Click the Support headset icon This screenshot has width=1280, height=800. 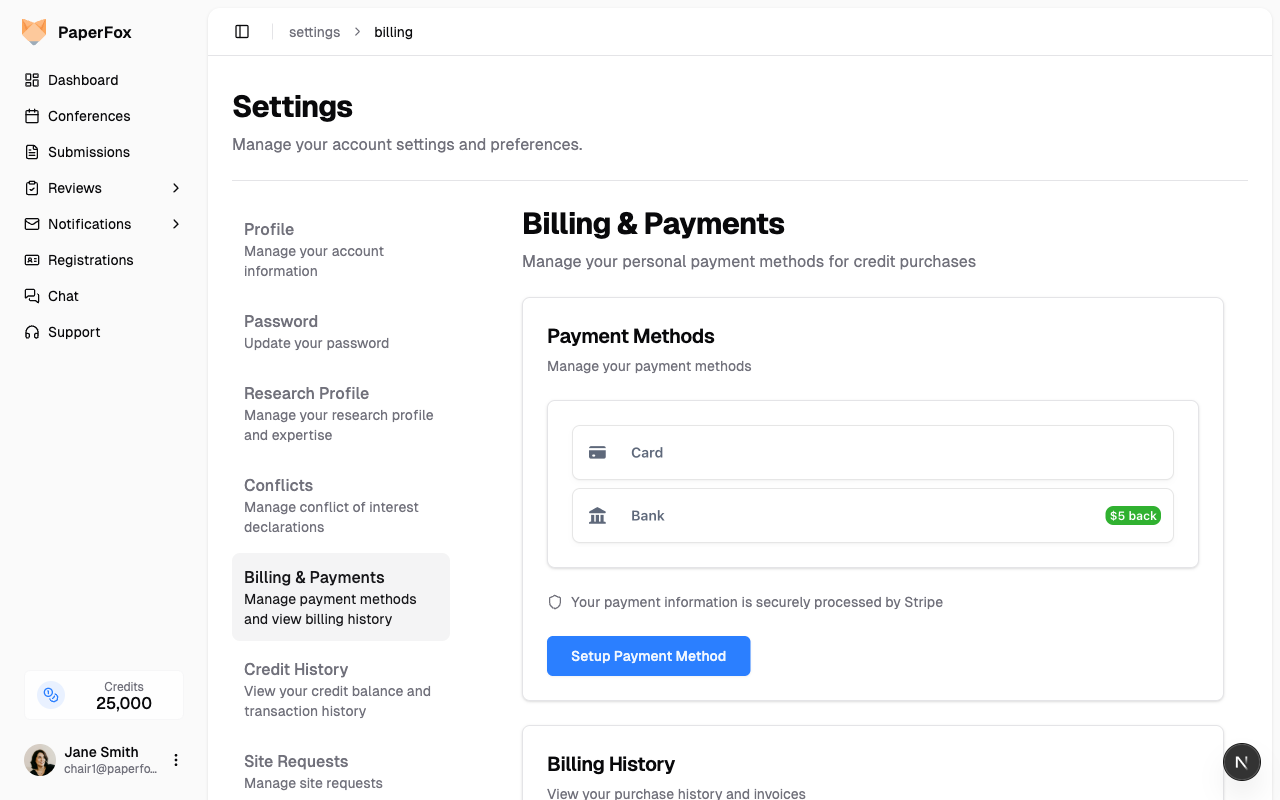coord(32,332)
